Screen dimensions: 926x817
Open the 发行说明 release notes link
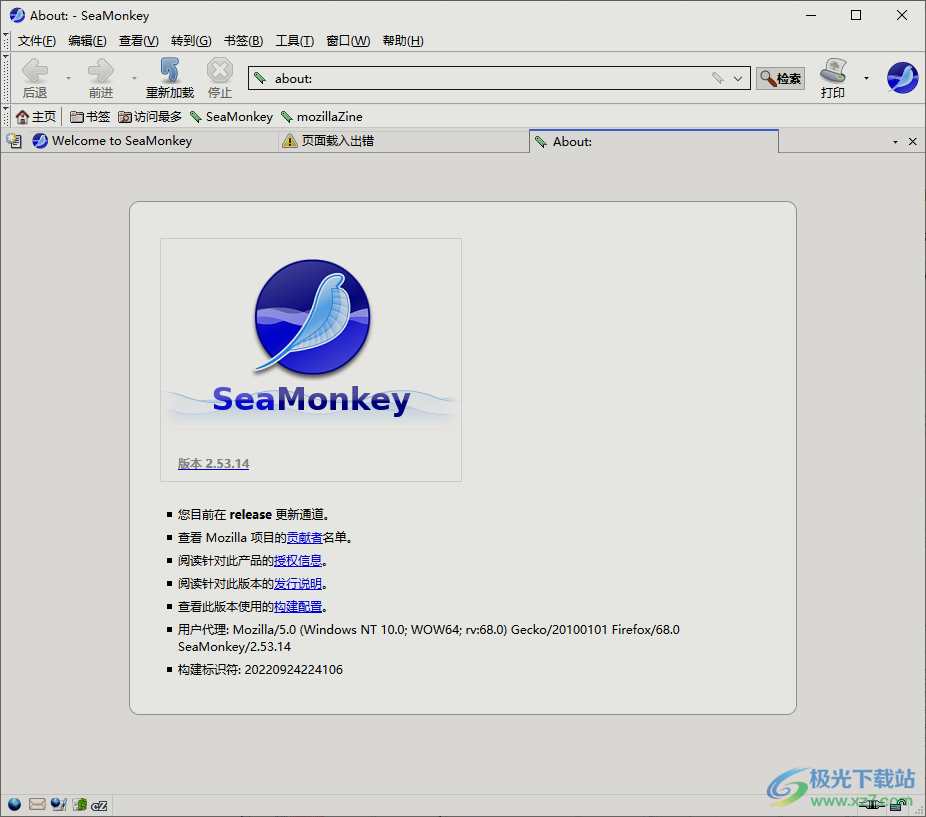pos(298,584)
